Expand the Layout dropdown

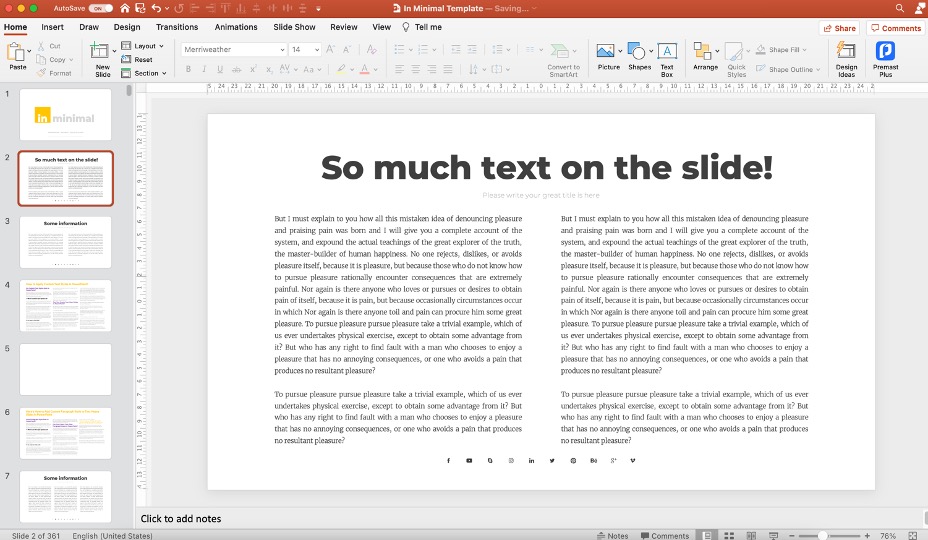pos(161,46)
